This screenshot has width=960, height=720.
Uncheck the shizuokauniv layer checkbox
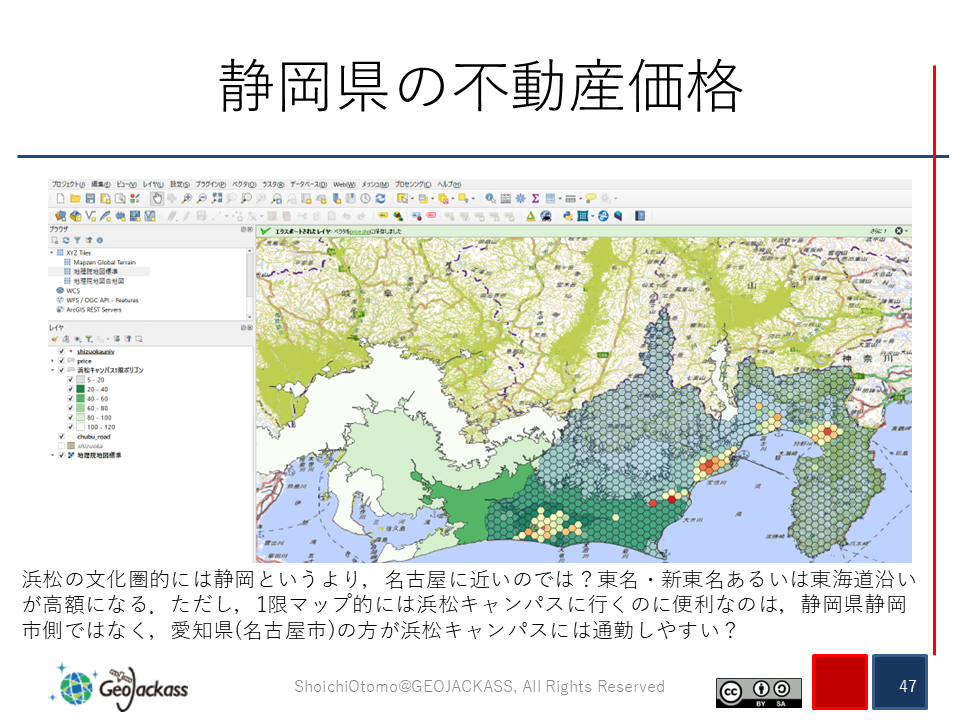click(61, 351)
